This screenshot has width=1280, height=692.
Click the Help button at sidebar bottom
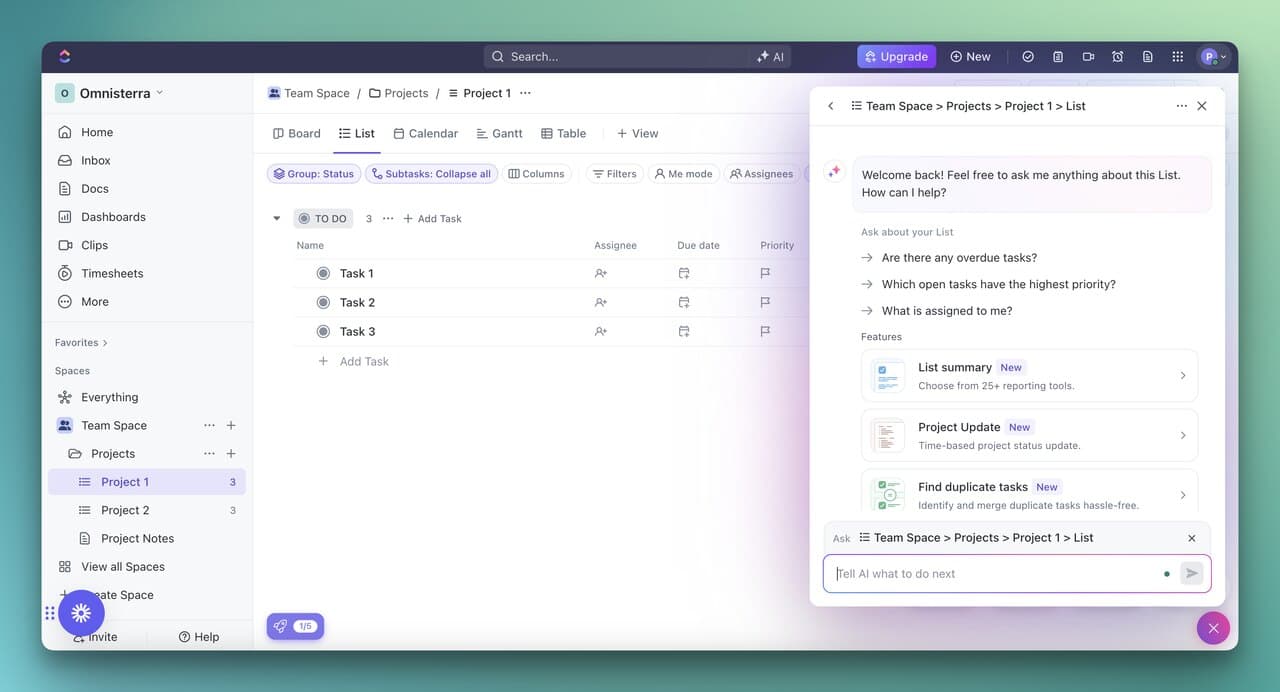pyautogui.click(x=198, y=637)
